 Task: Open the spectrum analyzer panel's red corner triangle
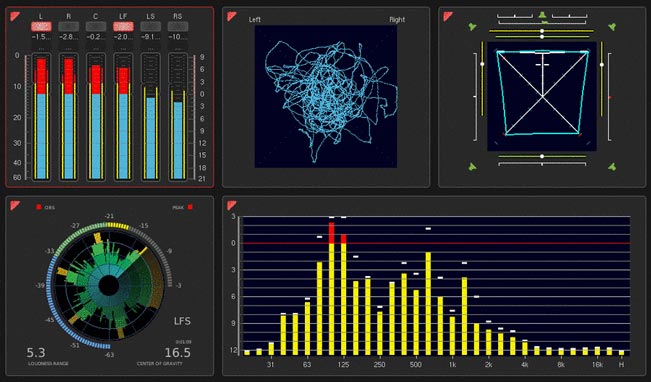click(x=232, y=205)
